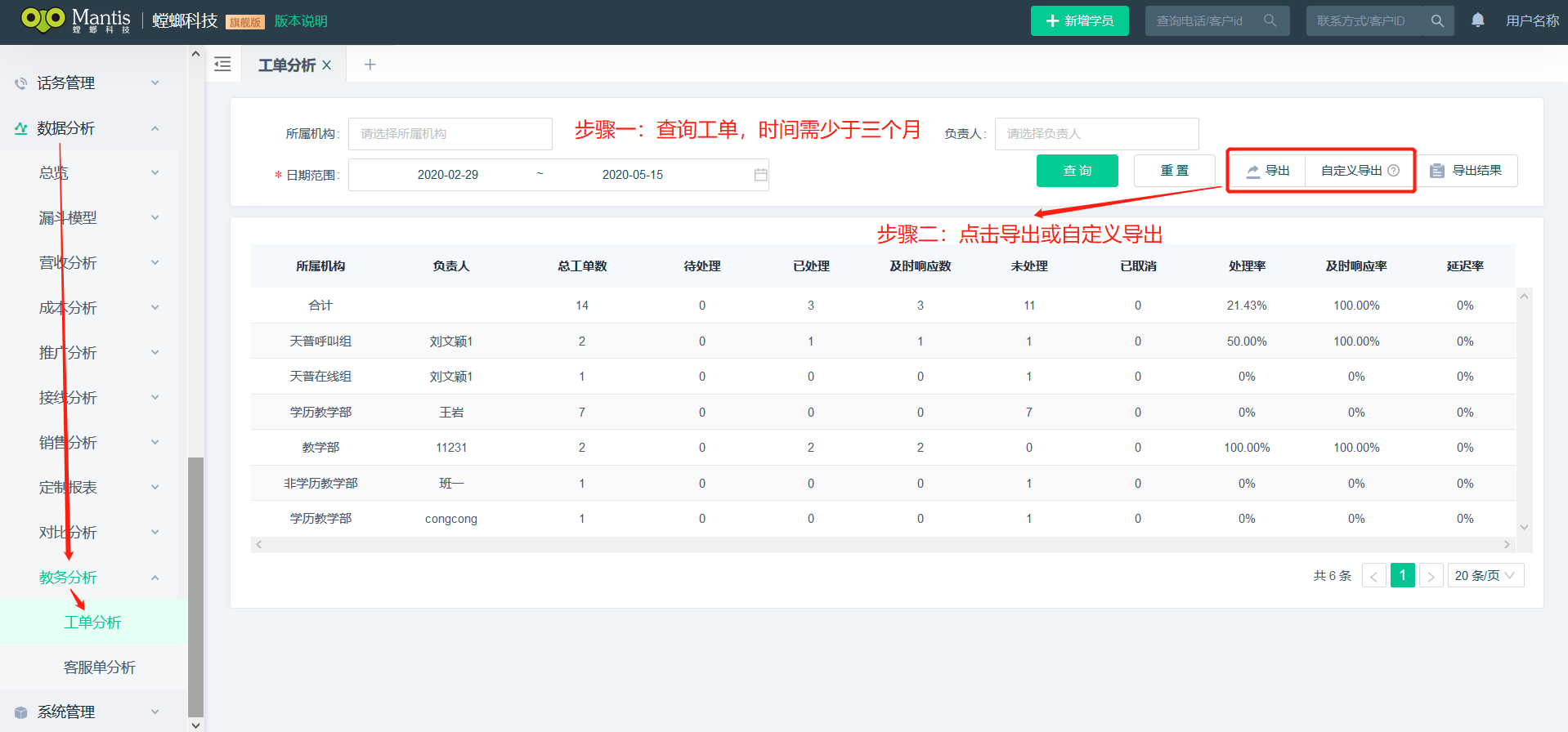
Task: Expand the 销售分析 submenu
Action: [x=155, y=443]
